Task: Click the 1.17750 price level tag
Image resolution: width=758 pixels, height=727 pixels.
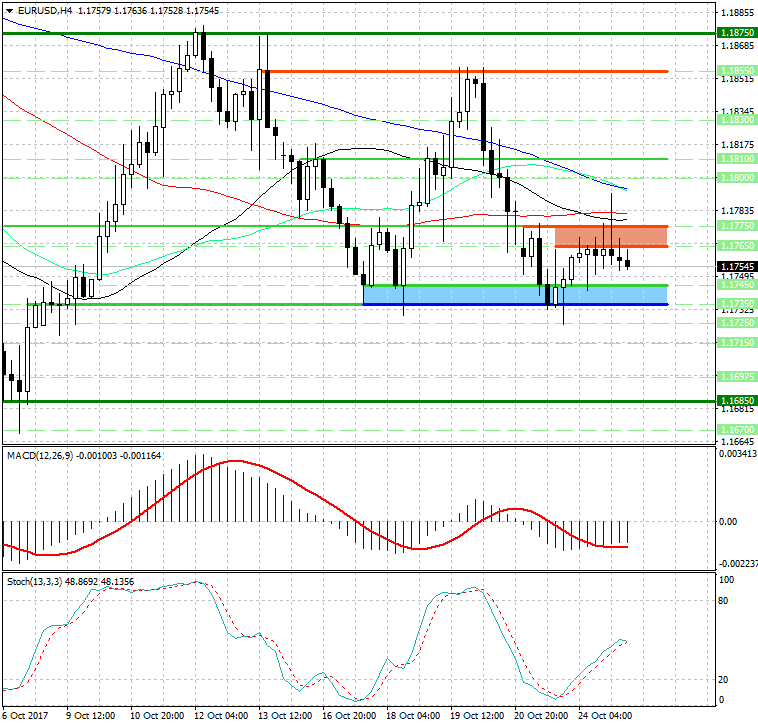Action: [x=736, y=226]
